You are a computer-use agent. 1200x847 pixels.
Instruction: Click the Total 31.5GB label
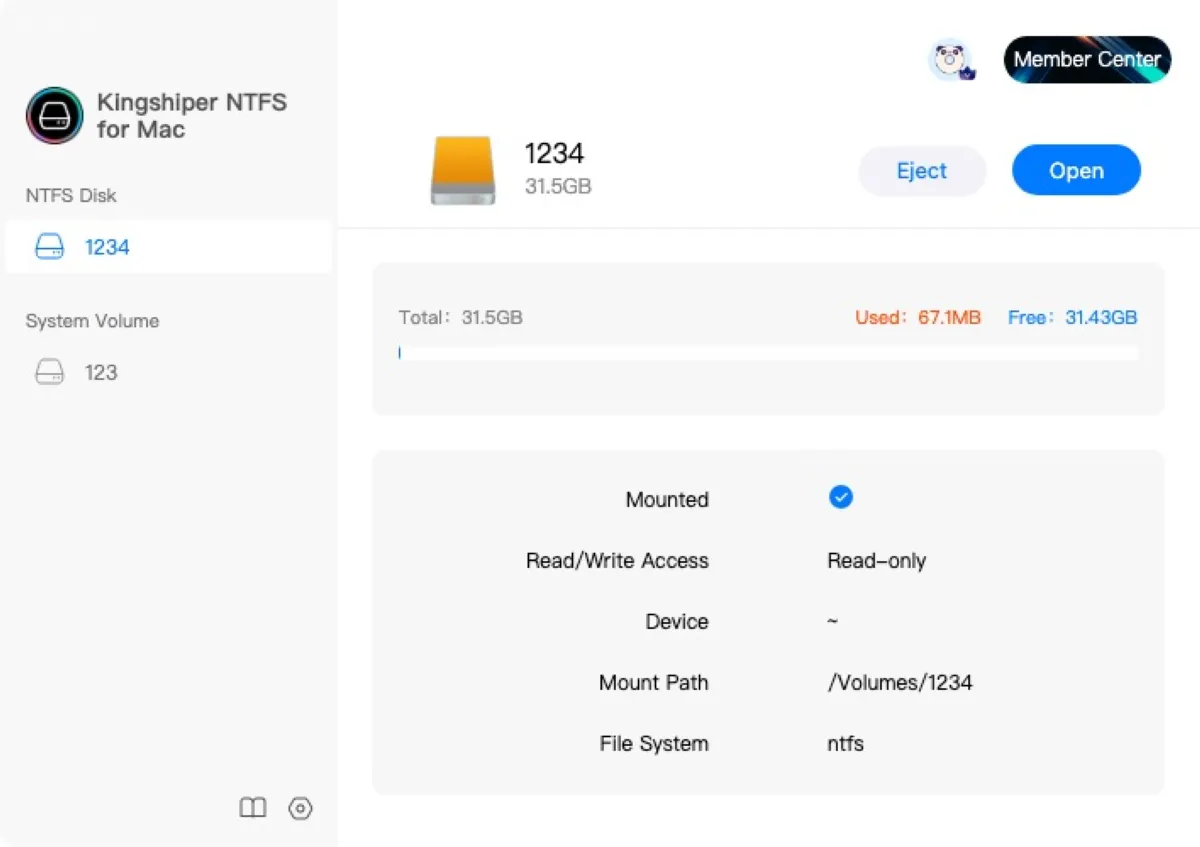(460, 318)
